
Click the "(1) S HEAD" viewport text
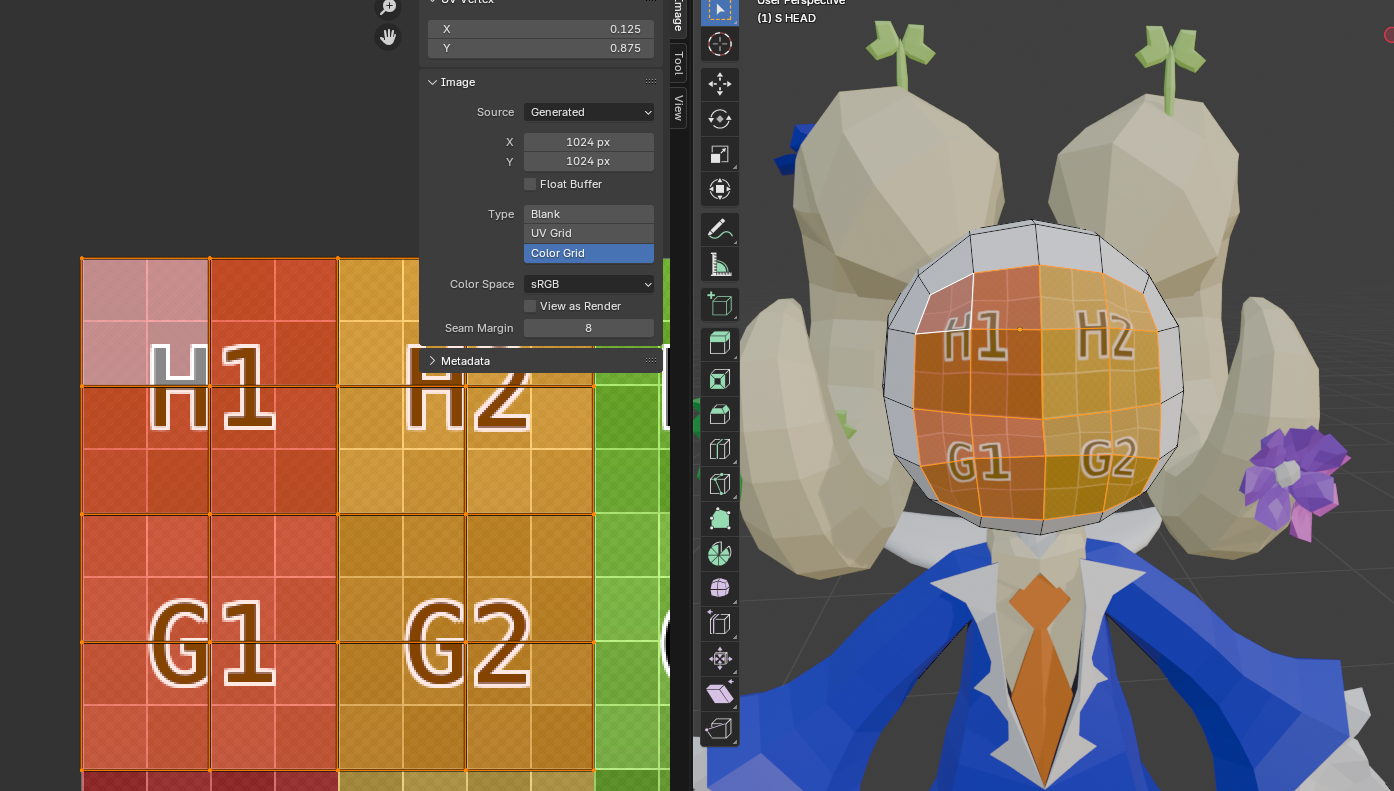(x=787, y=18)
